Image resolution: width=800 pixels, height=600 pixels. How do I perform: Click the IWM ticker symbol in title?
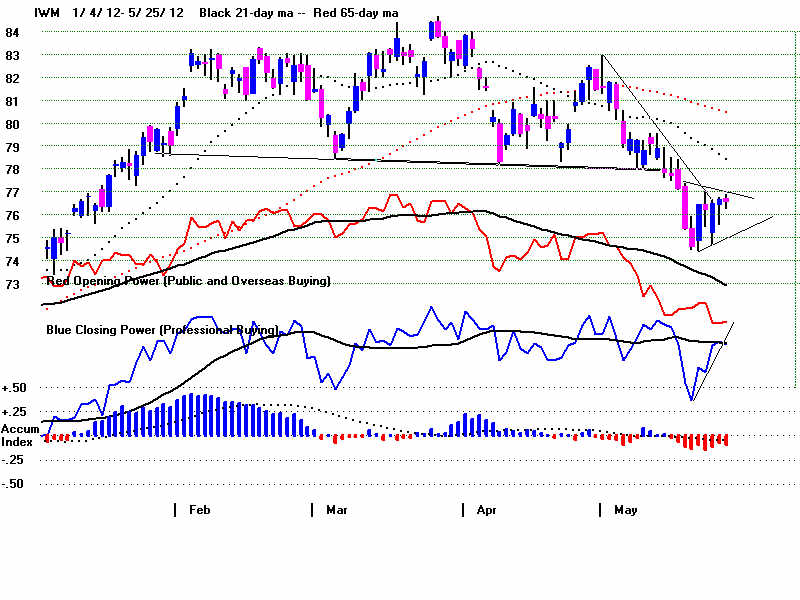tap(46, 13)
